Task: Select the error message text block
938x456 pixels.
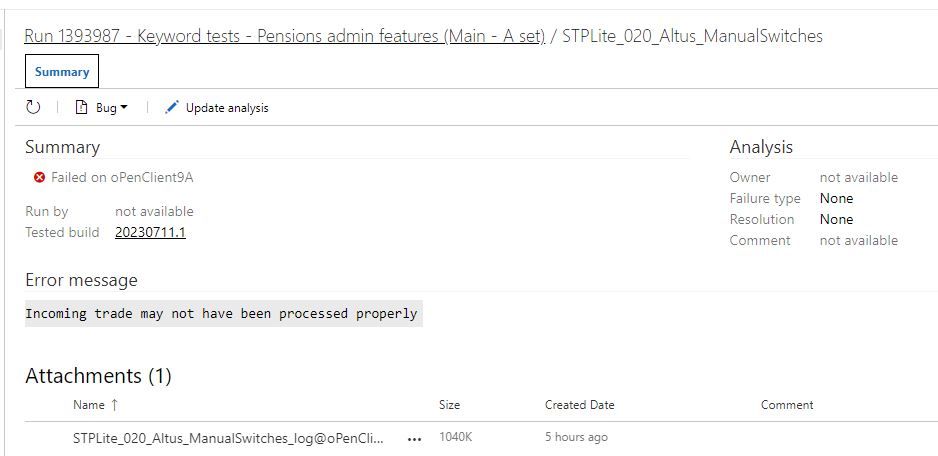Action: [221, 313]
